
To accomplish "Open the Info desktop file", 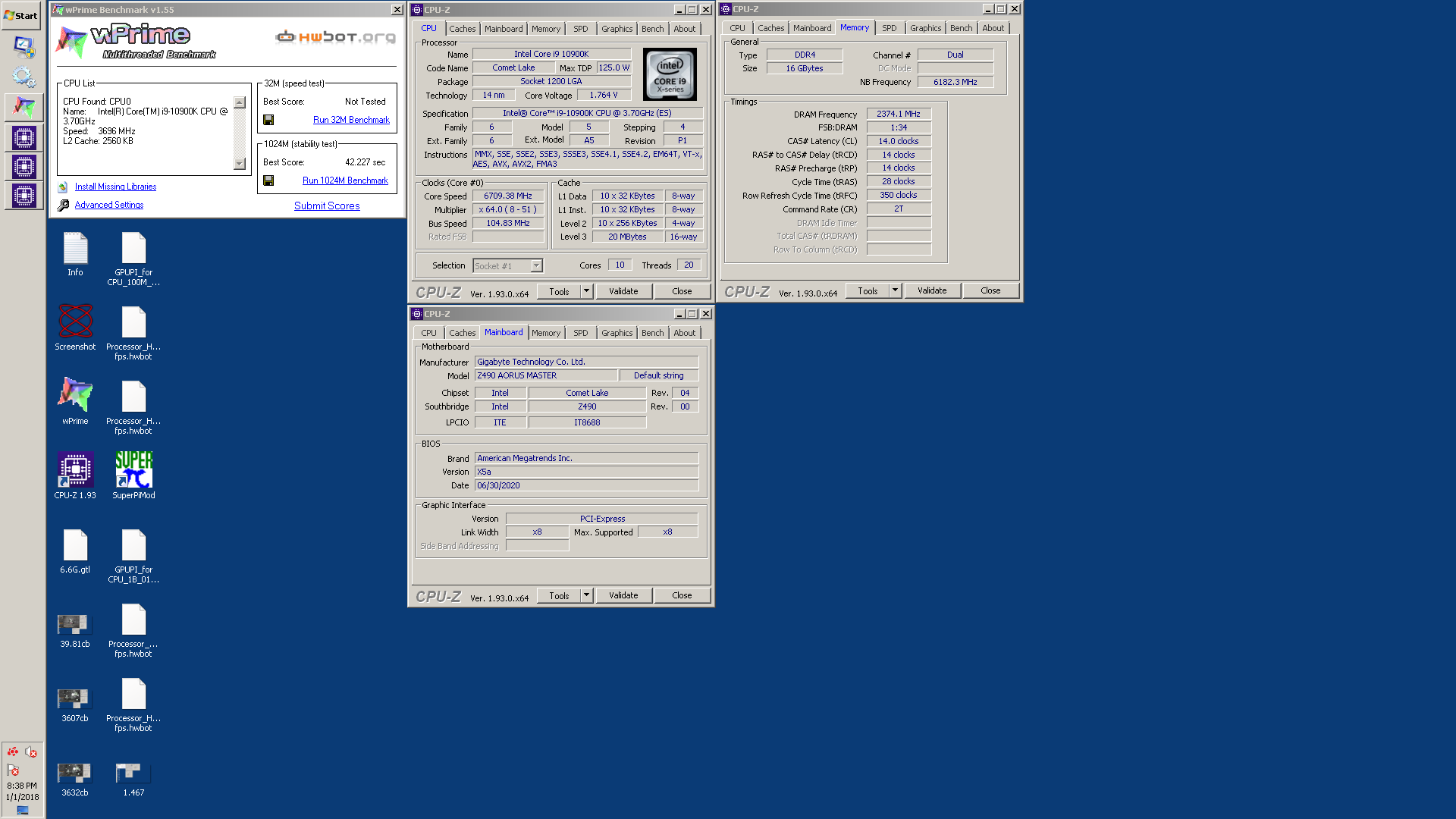I will (x=75, y=254).
